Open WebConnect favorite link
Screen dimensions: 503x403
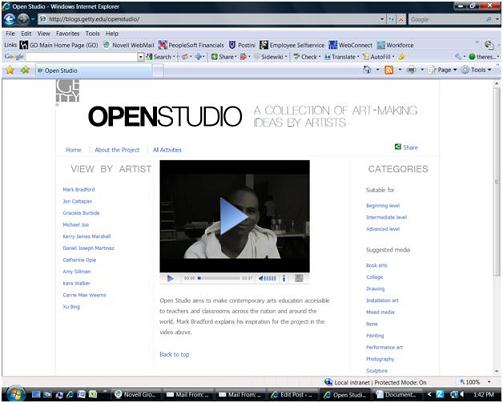(350, 45)
